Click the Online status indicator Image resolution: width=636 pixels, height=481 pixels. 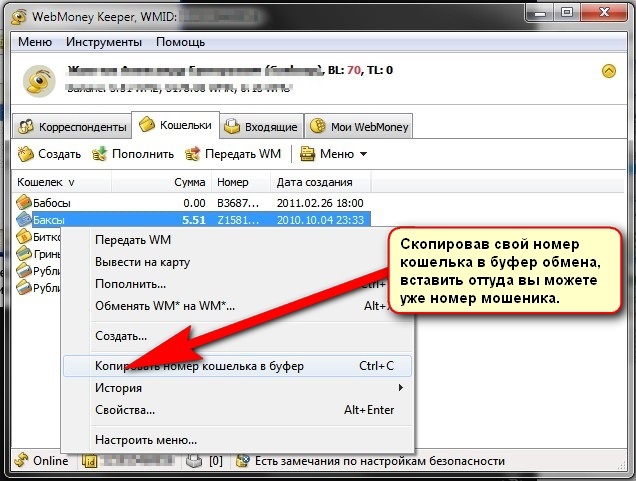pos(41,461)
